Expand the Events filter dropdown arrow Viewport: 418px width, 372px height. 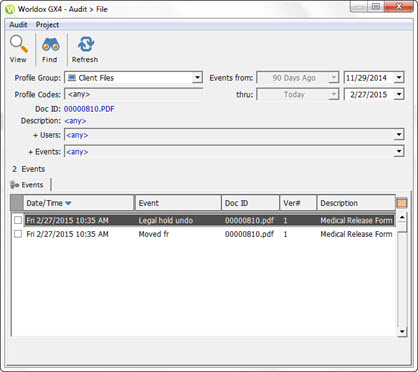tap(399, 152)
